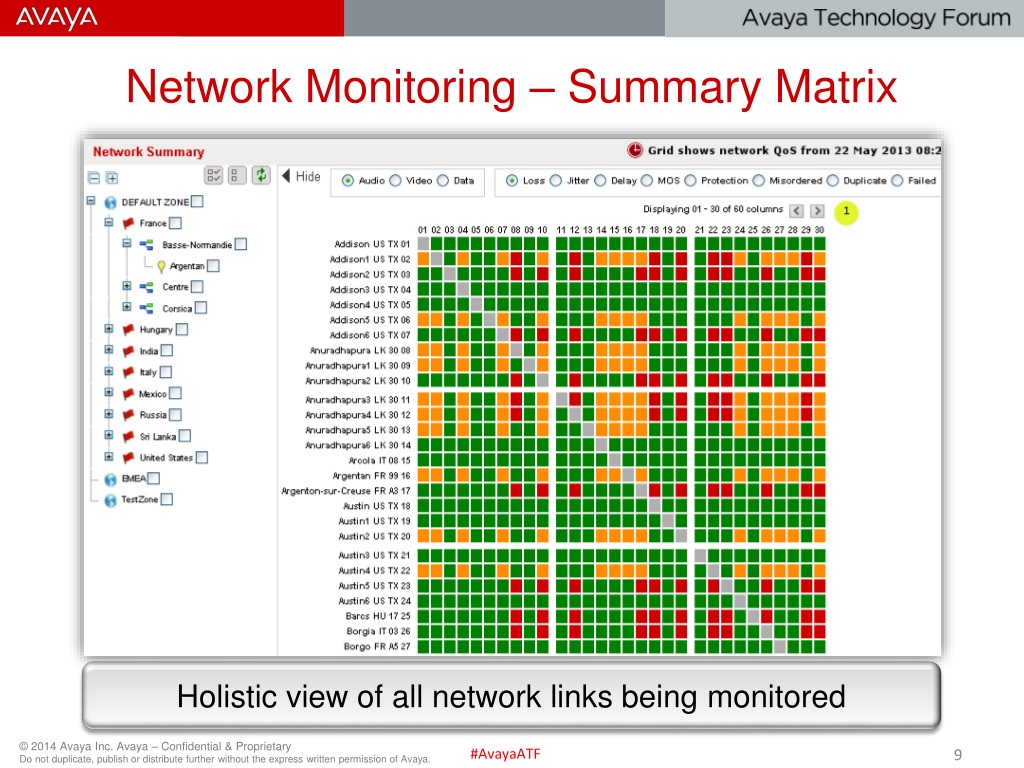Select the Data radio button
Image resolution: width=1024 pixels, height=768 pixels.
443,180
